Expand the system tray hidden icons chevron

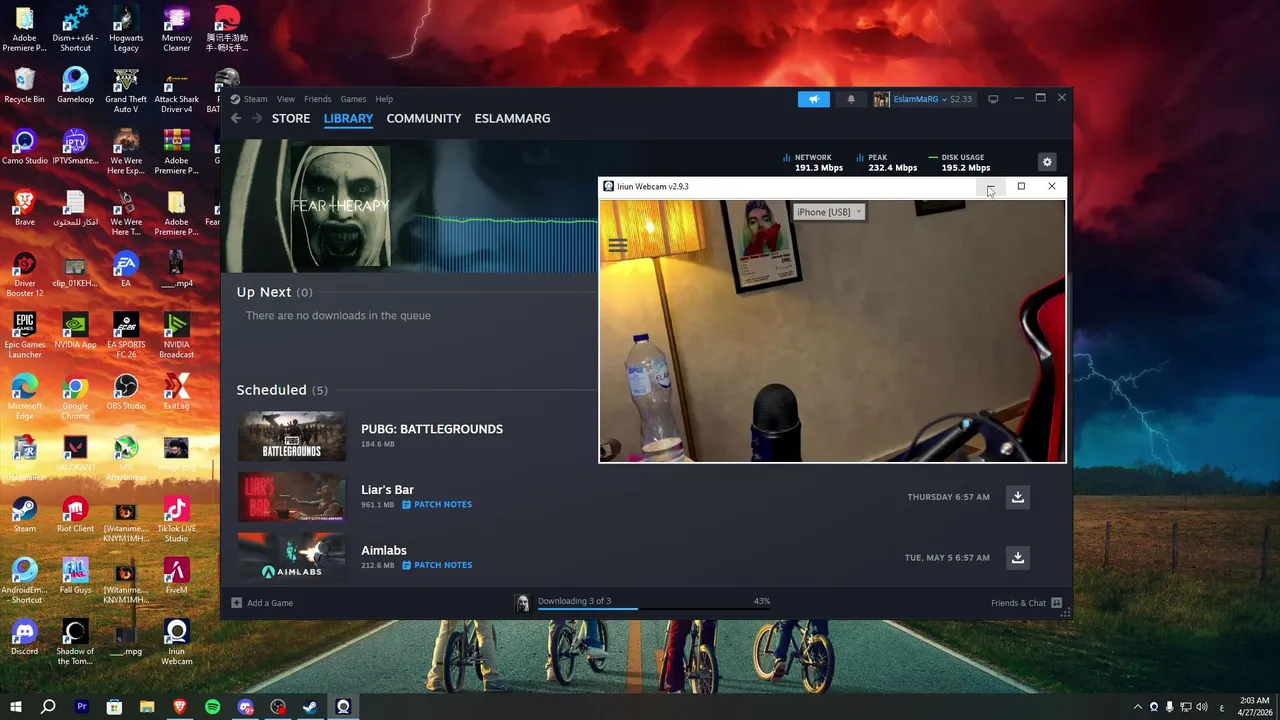point(1137,707)
